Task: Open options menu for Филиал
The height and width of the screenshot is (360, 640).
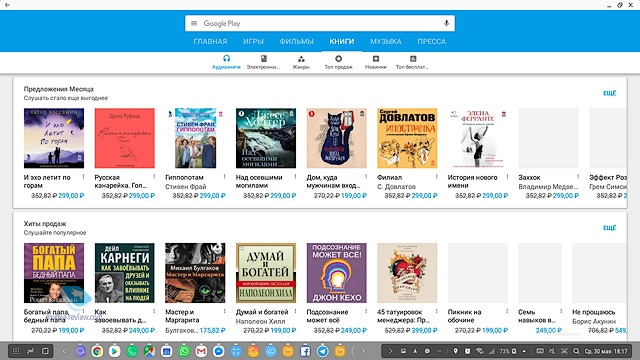Action: tap(437, 177)
